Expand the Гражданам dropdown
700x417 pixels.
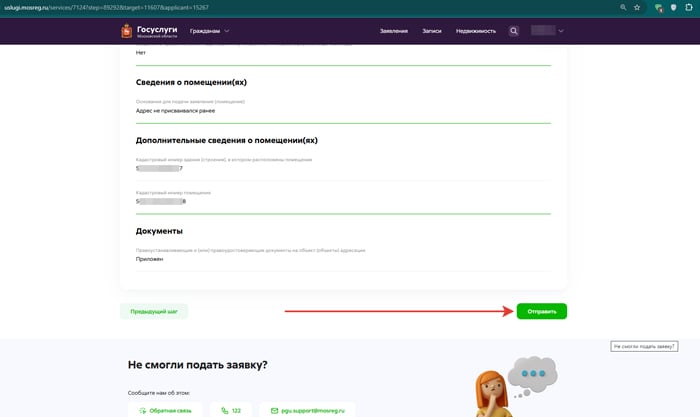[x=209, y=31]
